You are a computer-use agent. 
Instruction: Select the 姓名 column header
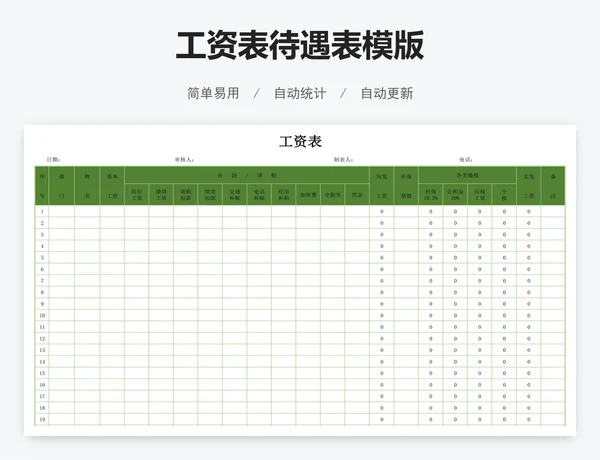(x=87, y=186)
